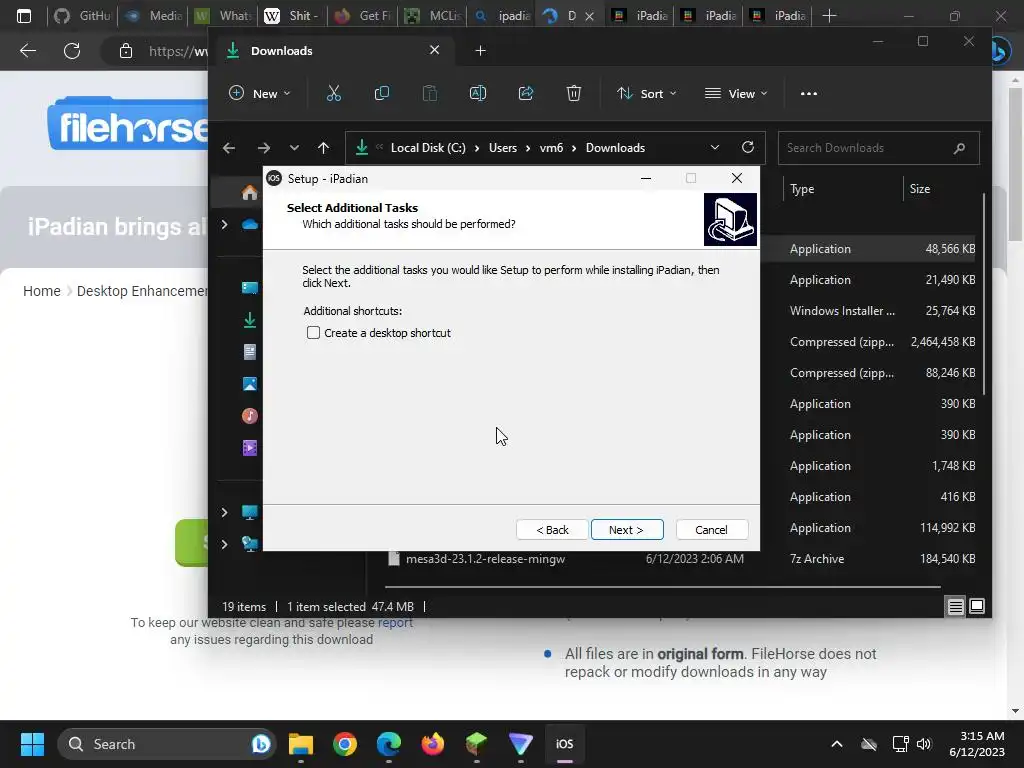Open Firefox from the taskbar
The width and height of the screenshot is (1024, 768).
click(x=432, y=744)
